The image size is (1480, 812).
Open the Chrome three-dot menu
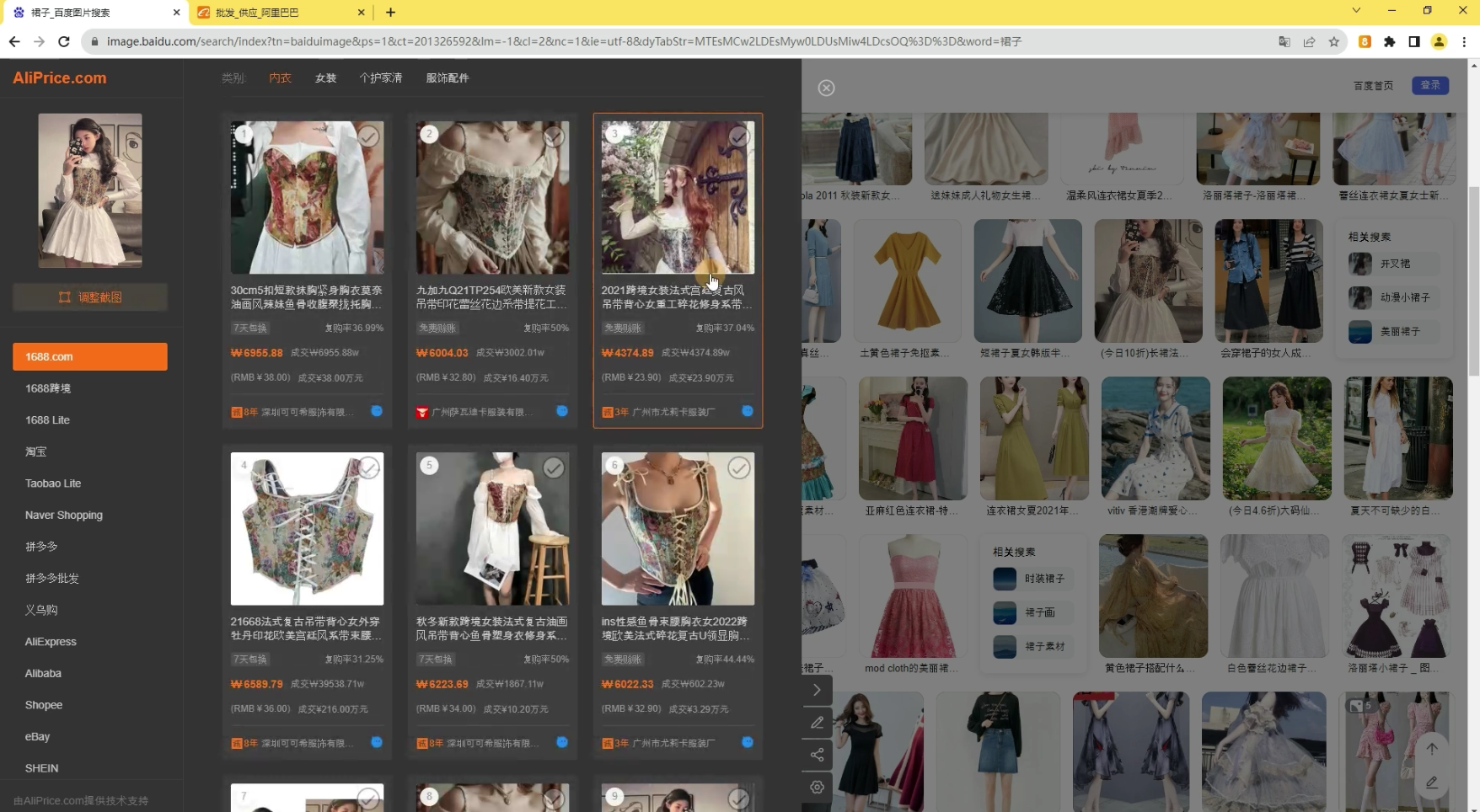click(x=1464, y=41)
